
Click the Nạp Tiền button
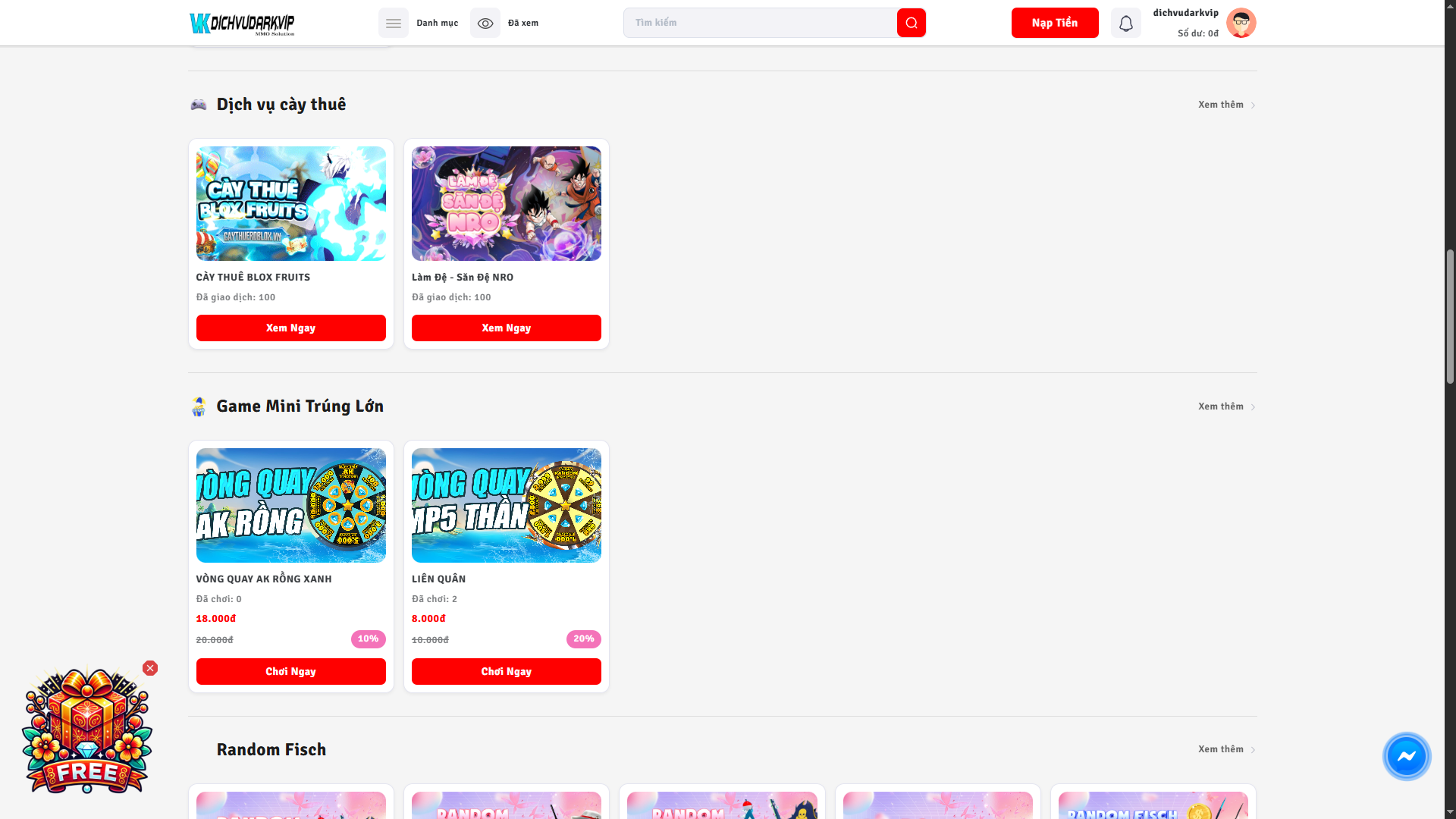coord(1054,23)
